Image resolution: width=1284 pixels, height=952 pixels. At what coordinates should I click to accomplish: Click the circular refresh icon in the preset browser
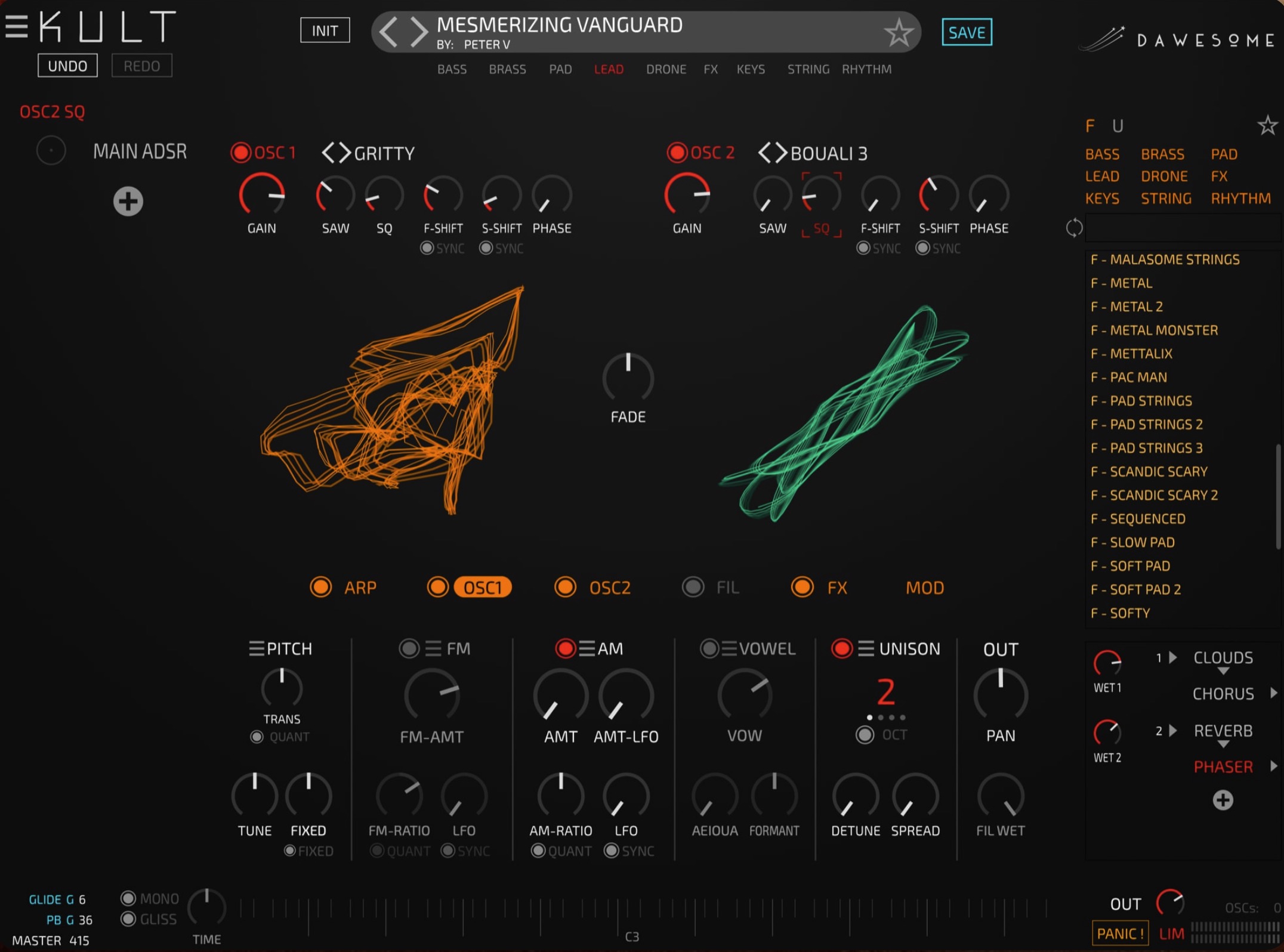pyautogui.click(x=1075, y=227)
